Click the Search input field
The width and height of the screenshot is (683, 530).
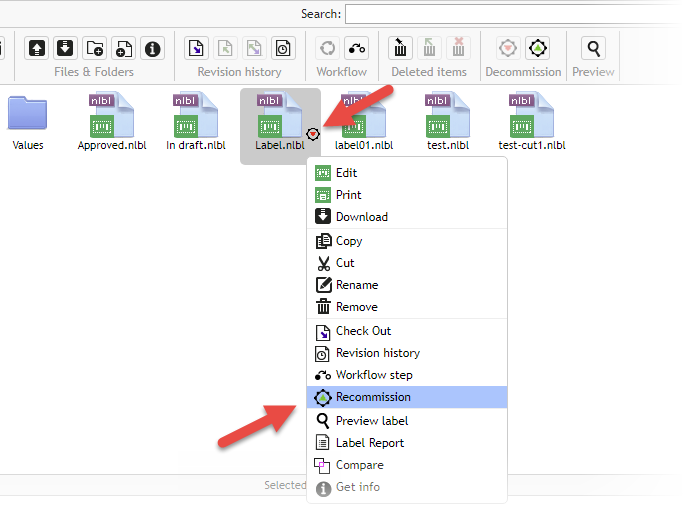pos(510,14)
